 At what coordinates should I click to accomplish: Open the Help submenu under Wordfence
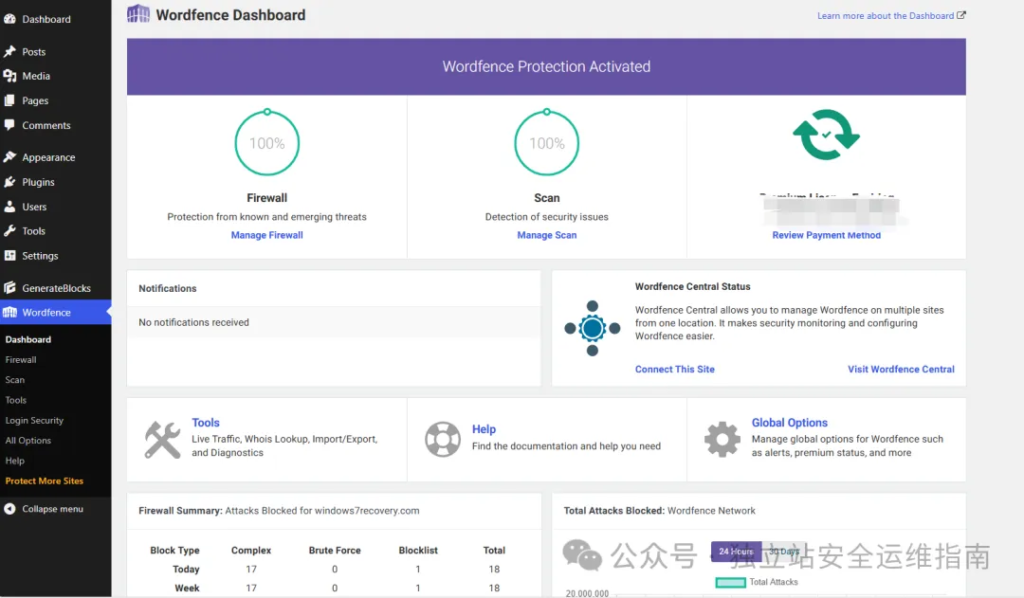pos(15,461)
